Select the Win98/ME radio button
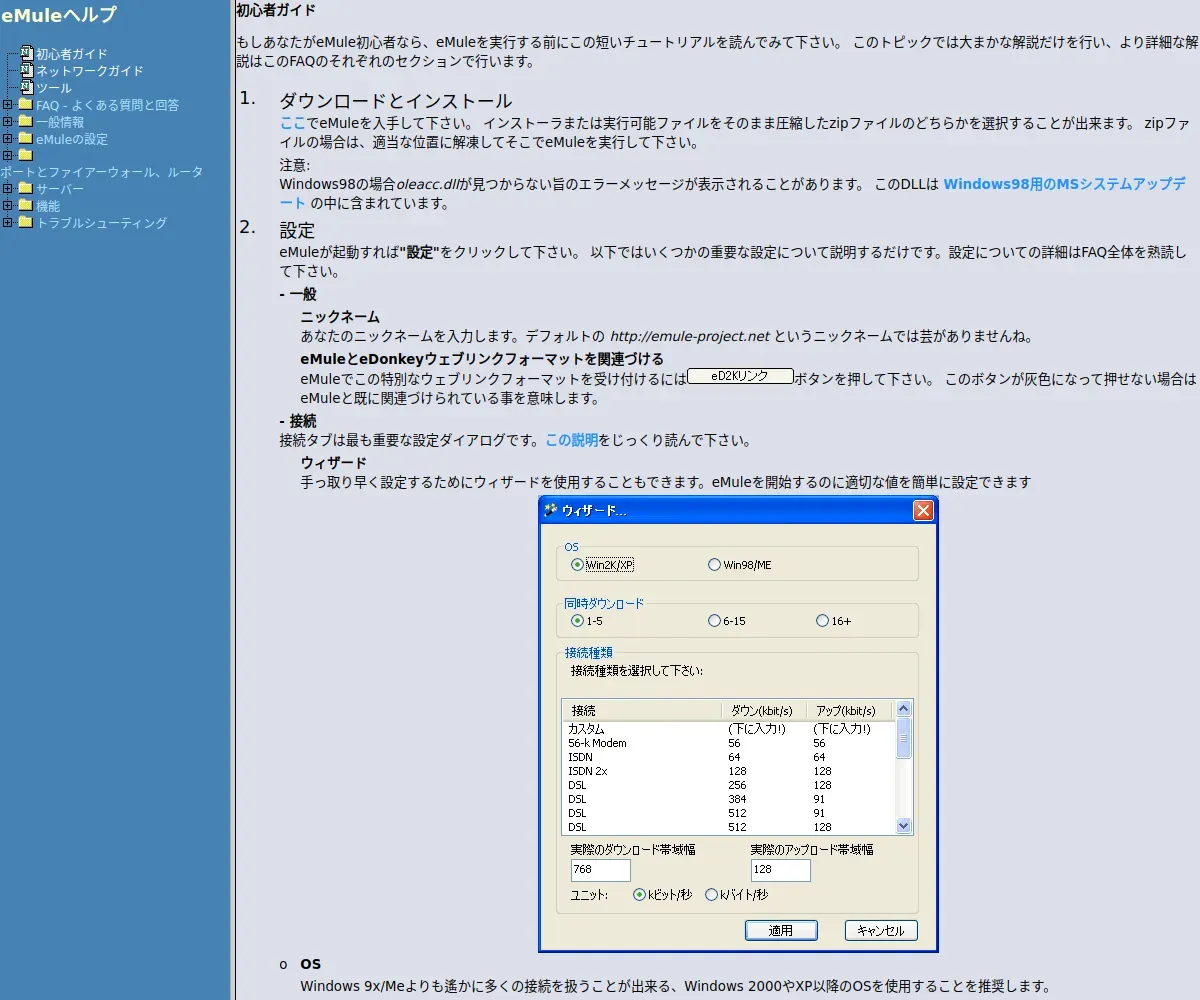The width and height of the screenshot is (1200, 1000). (x=714, y=565)
